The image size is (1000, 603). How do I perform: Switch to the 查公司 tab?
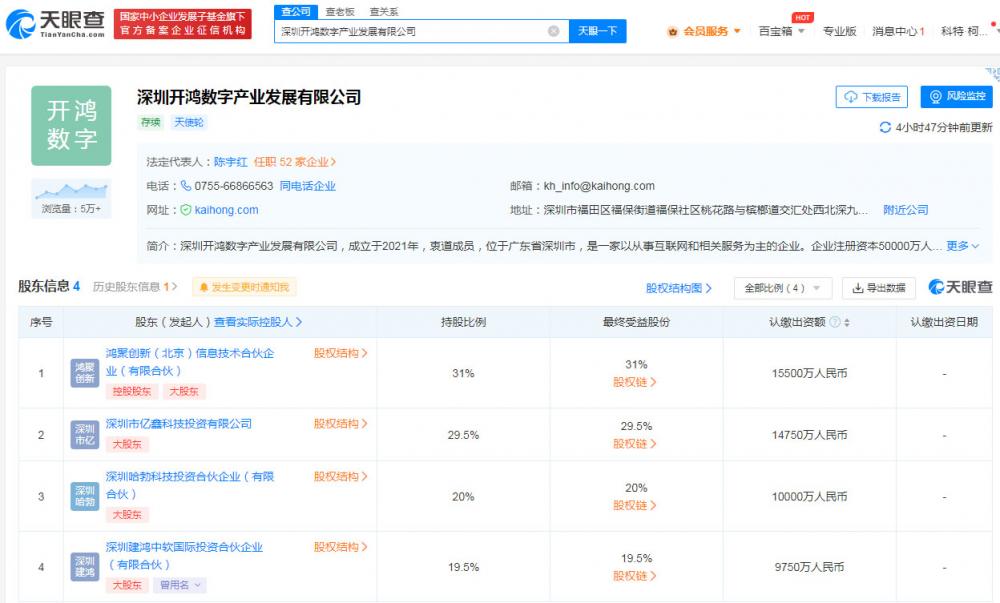296,11
